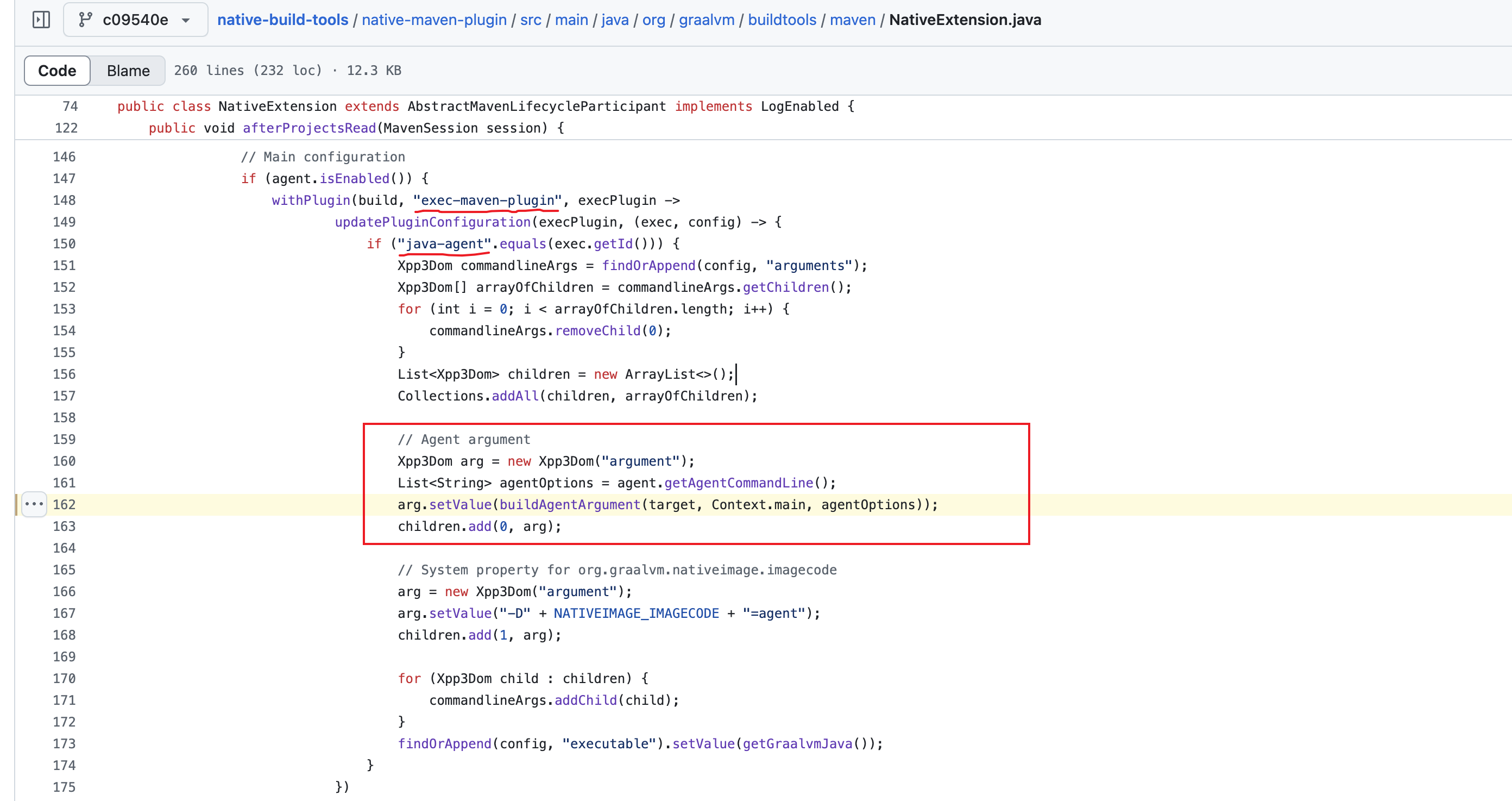
Task: Go to java folder in breadcrumb
Action: (615, 20)
